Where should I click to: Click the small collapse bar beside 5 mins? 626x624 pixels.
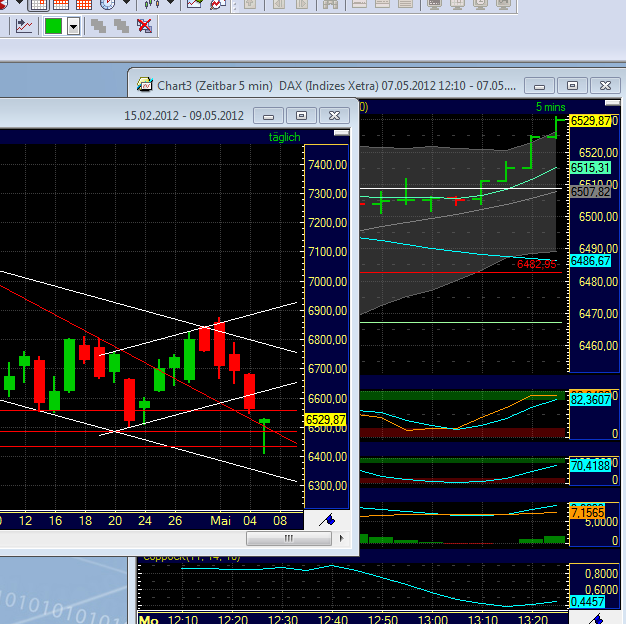click(x=612, y=103)
